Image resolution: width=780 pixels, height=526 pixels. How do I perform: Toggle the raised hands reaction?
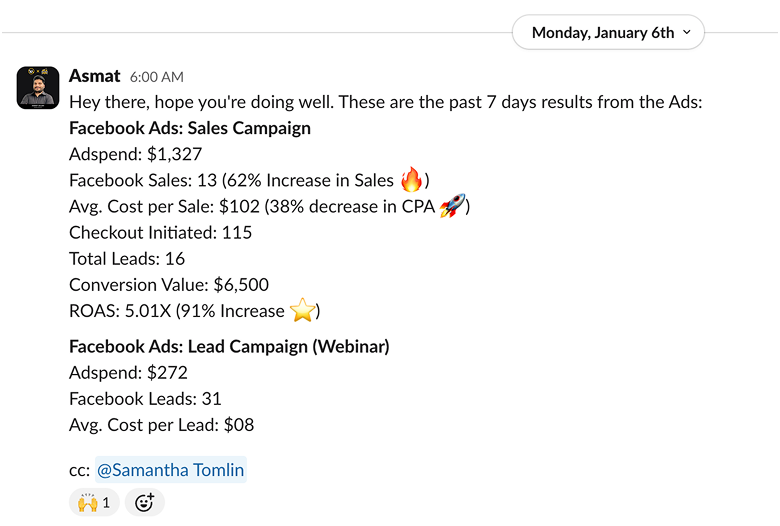[x=94, y=502]
